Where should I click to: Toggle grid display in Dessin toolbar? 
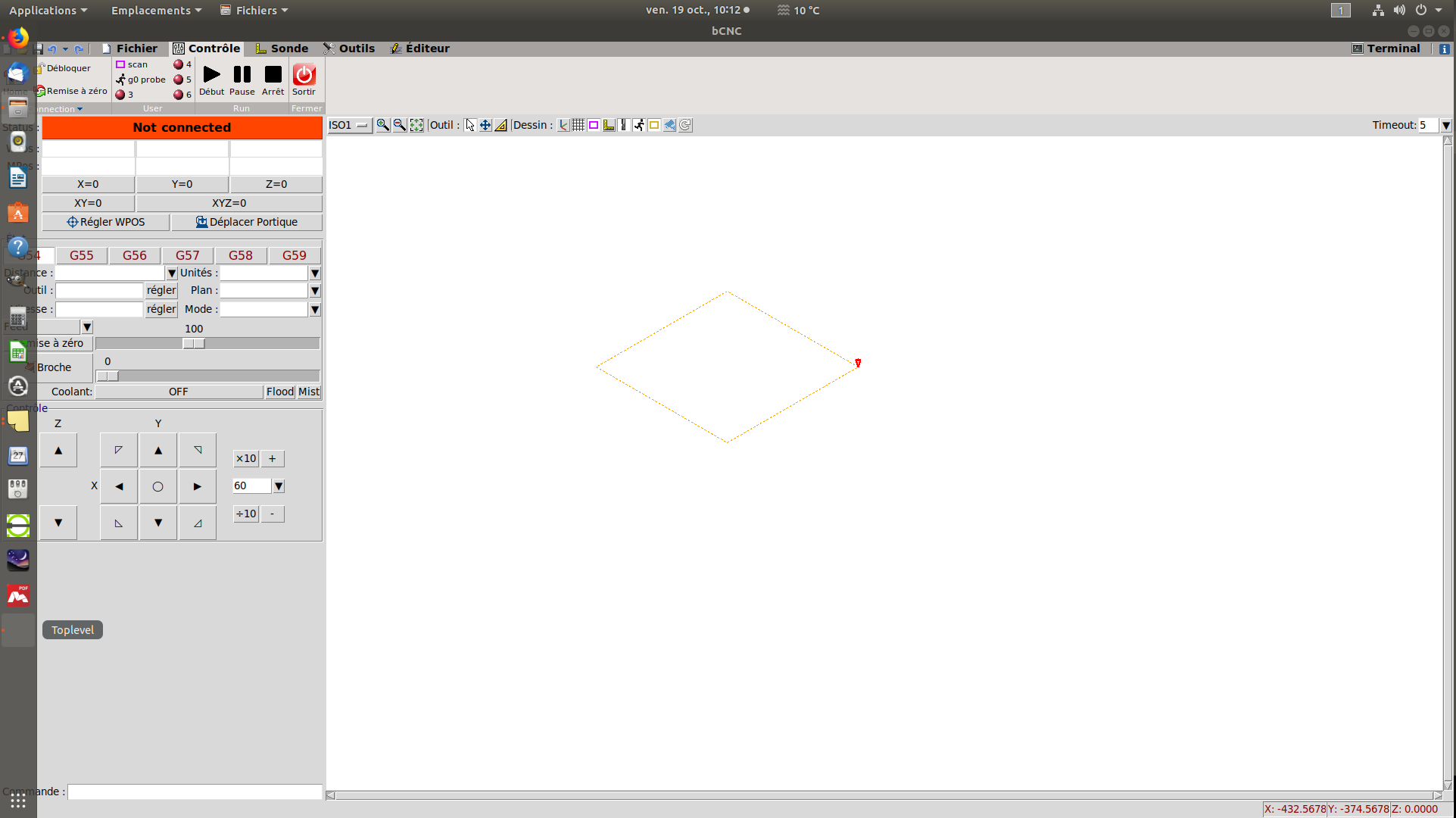coord(578,125)
